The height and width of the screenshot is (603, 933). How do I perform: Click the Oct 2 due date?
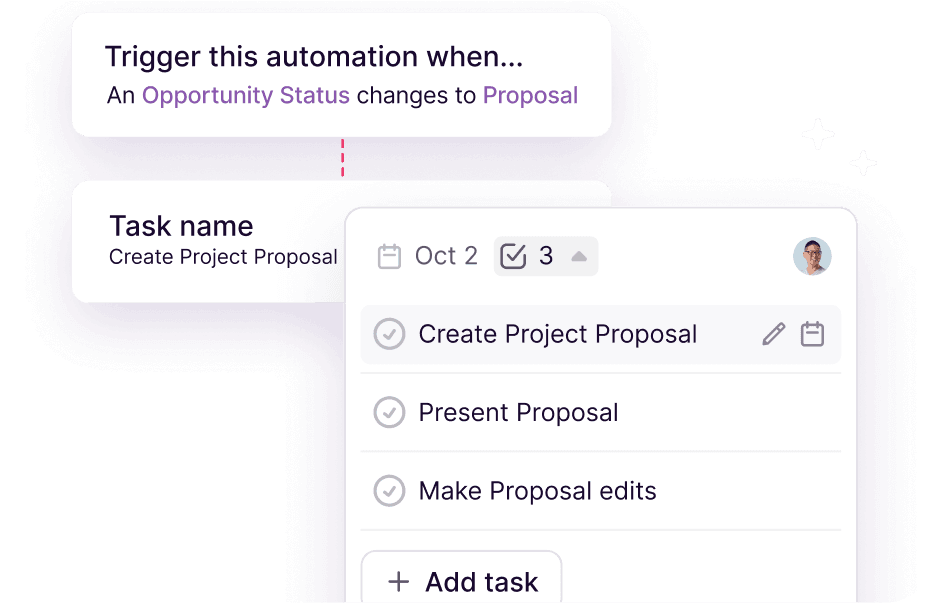coord(446,257)
